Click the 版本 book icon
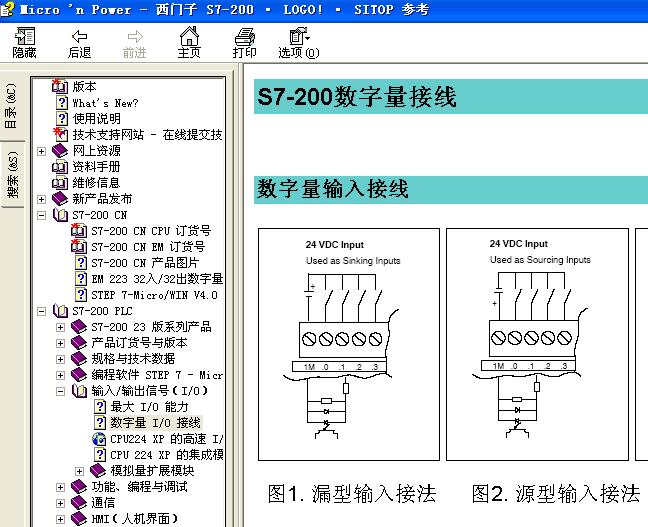The width and height of the screenshot is (648, 527). (60, 86)
